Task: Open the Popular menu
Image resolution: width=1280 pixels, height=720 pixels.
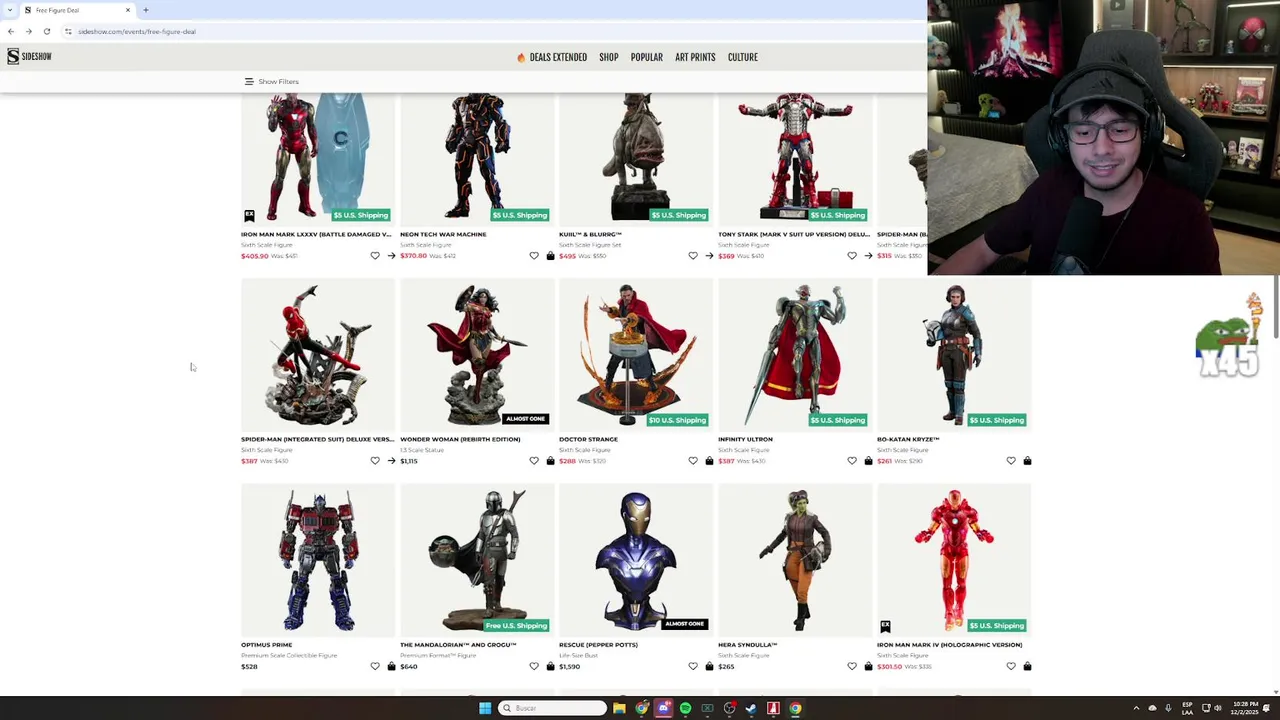Action: [647, 57]
